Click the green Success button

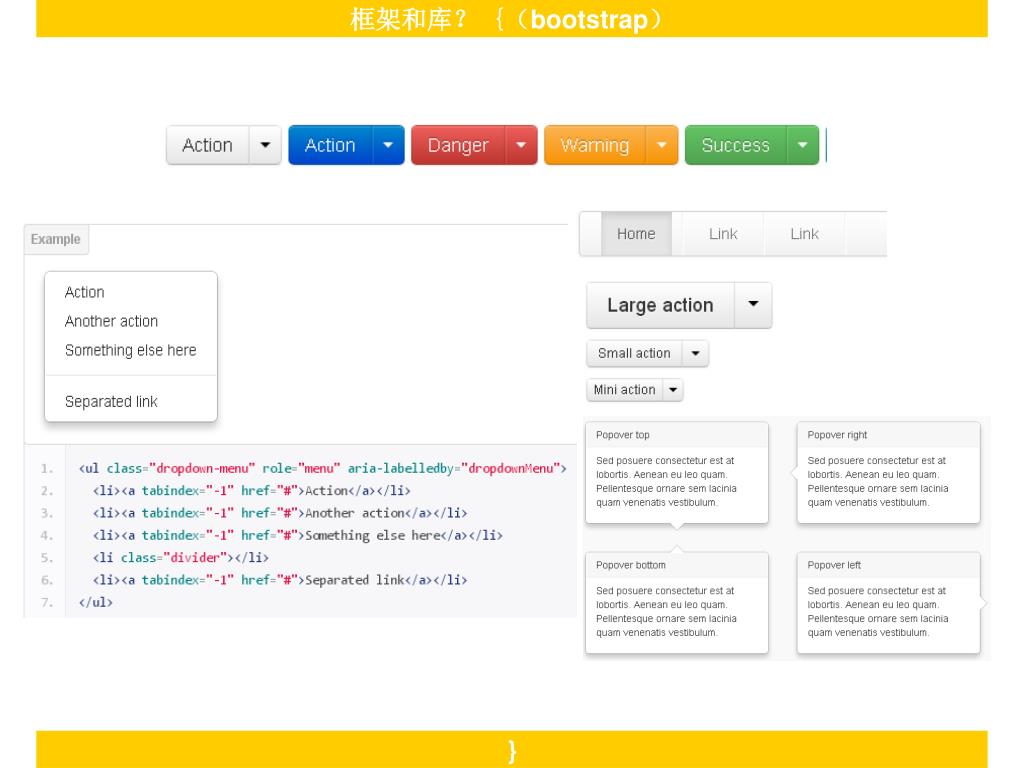tap(736, 145)
